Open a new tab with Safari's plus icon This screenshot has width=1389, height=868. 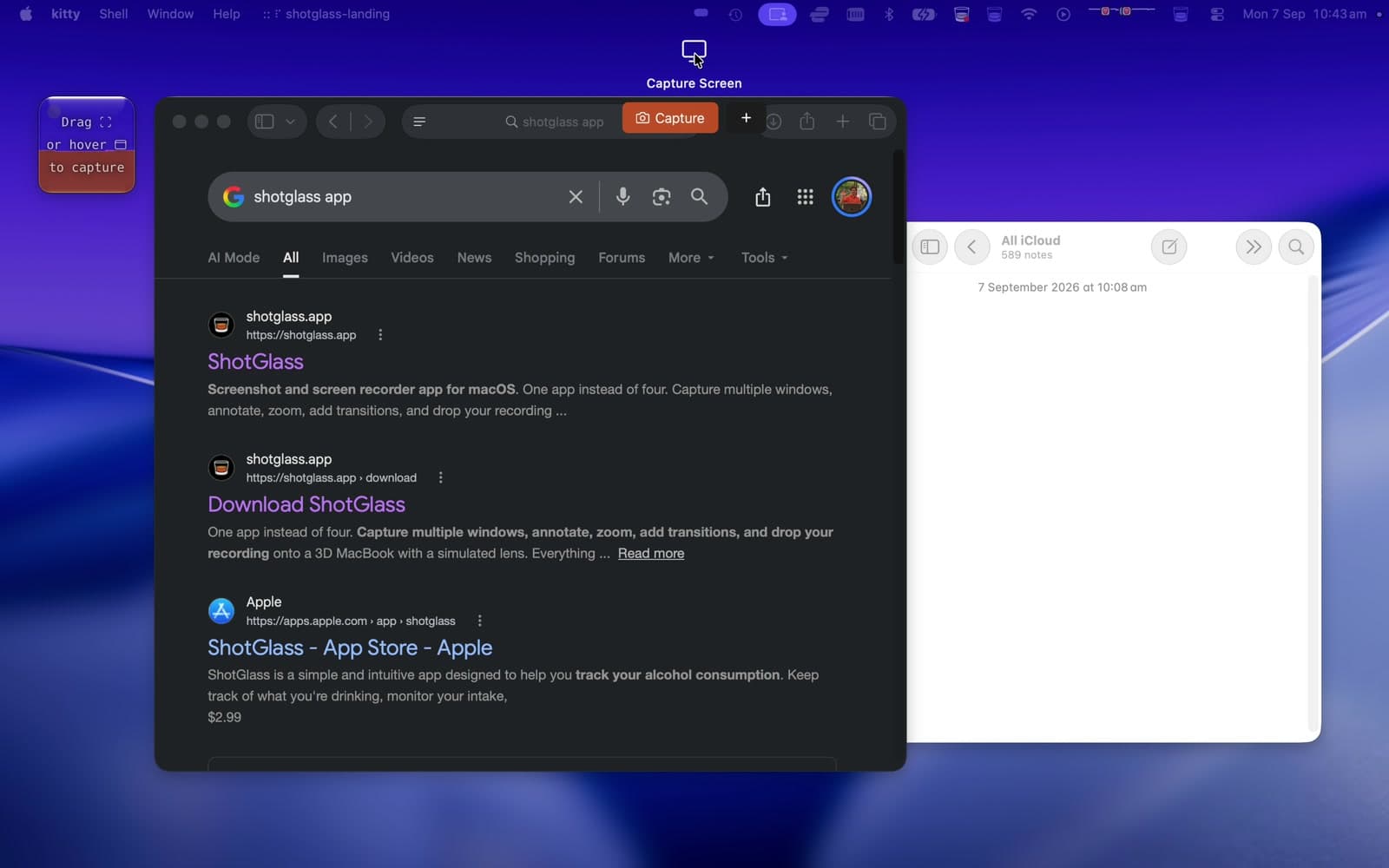[x=842, y=122]
